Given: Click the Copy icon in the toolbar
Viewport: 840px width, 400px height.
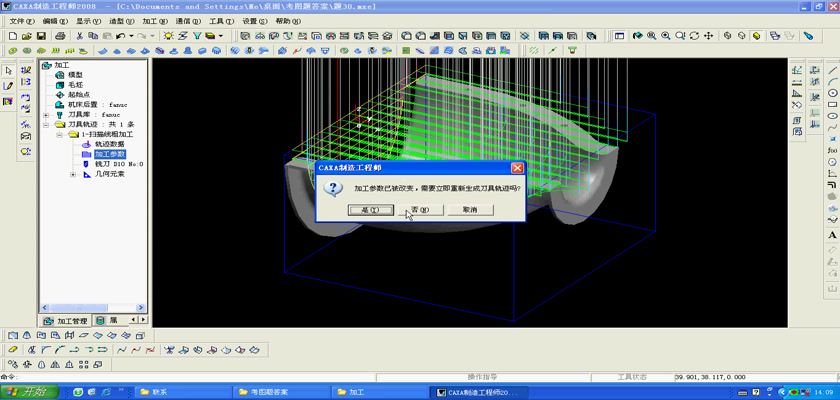Looking at the screenshot, I should [93, 36].
